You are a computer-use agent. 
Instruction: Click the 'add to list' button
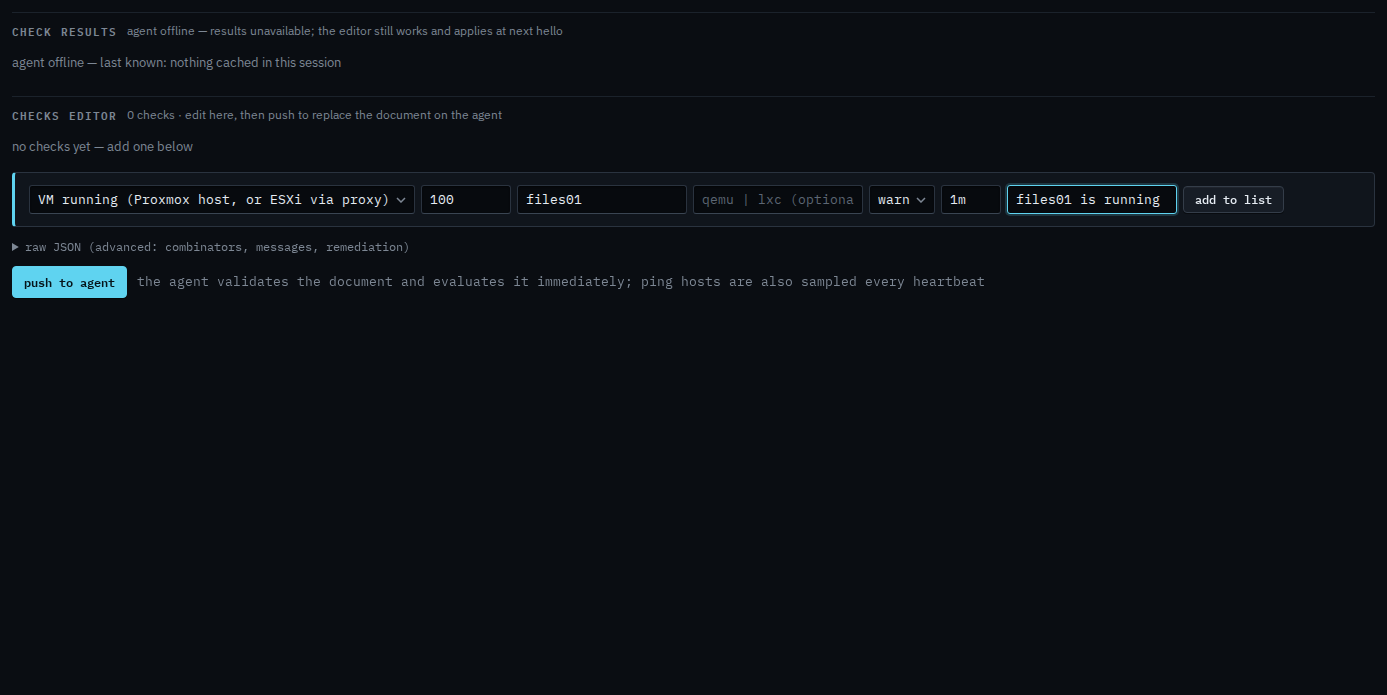[1233, 199]
